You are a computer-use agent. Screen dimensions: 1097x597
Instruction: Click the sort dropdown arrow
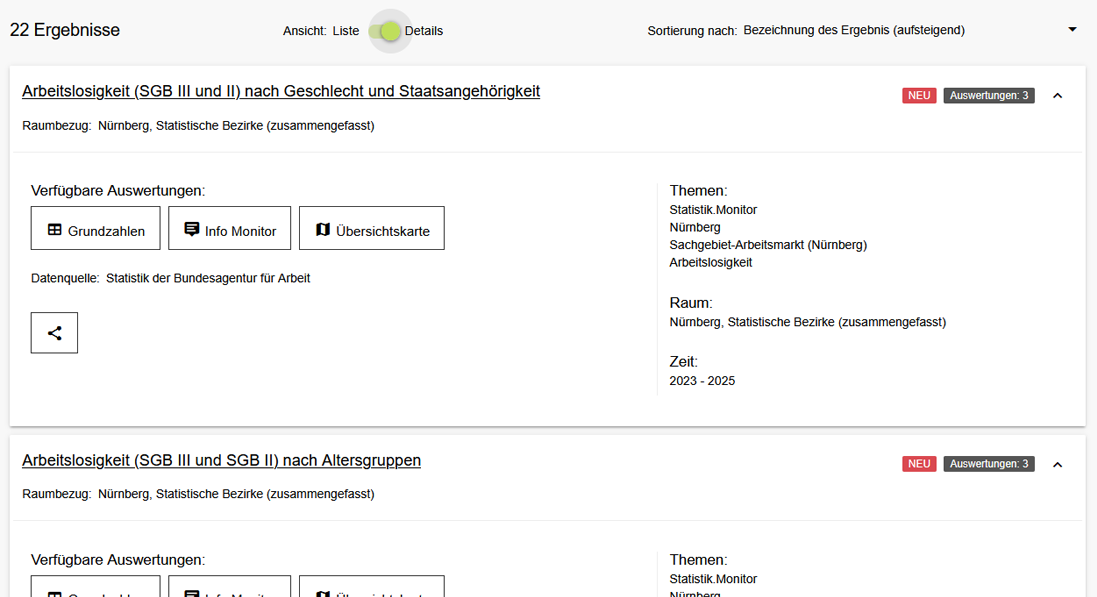pos(1072,30)
